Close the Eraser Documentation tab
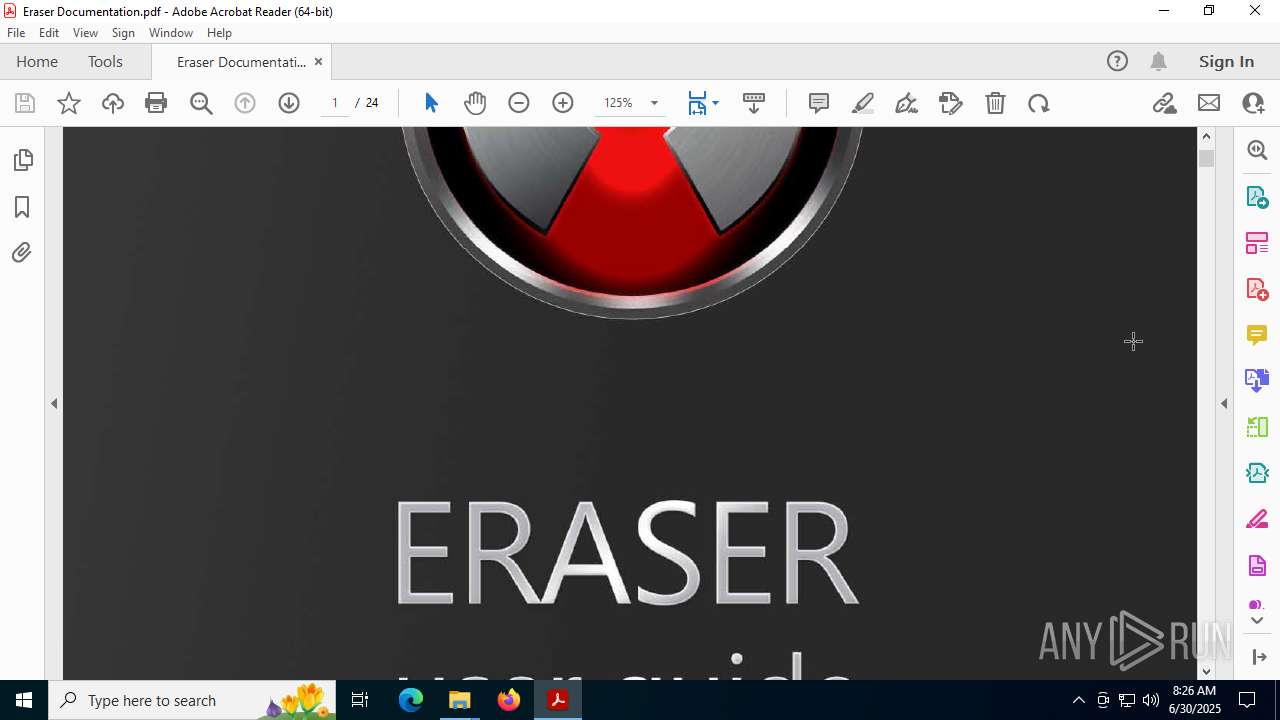Screen dimensions: 1280x720 click(x=318, y=61)
